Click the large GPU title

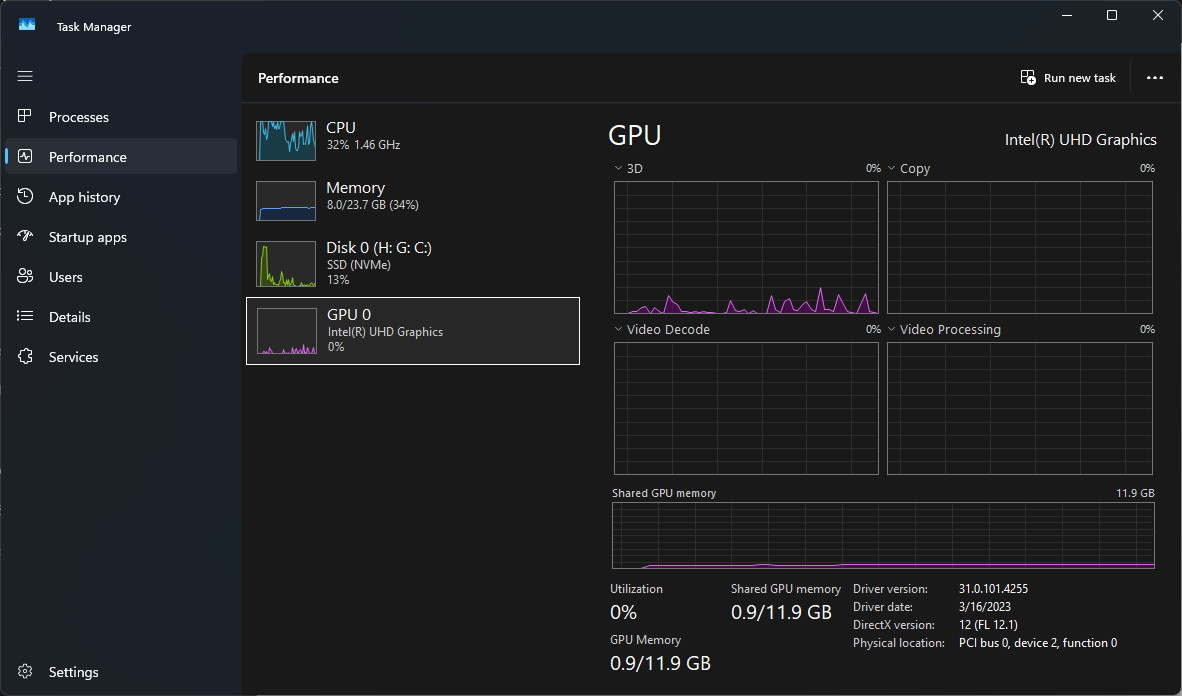(x=635, y=135)
